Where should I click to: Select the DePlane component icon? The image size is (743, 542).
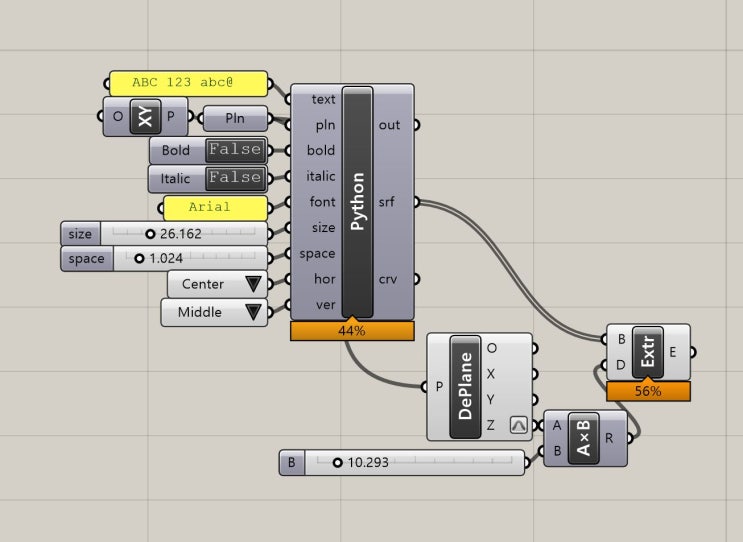click(x=465, y=387)
